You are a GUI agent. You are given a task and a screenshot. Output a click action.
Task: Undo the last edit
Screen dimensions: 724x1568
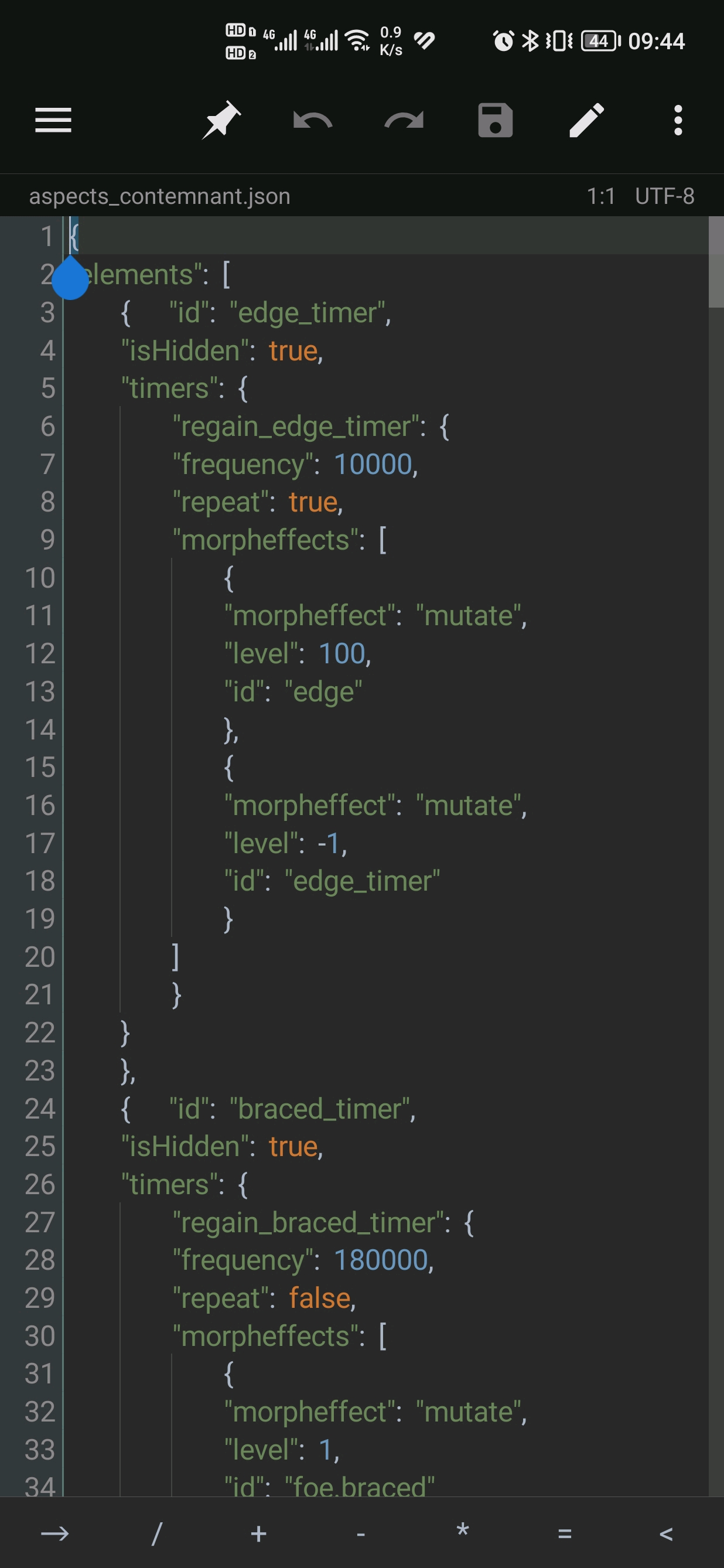click(x=313, y=121)
